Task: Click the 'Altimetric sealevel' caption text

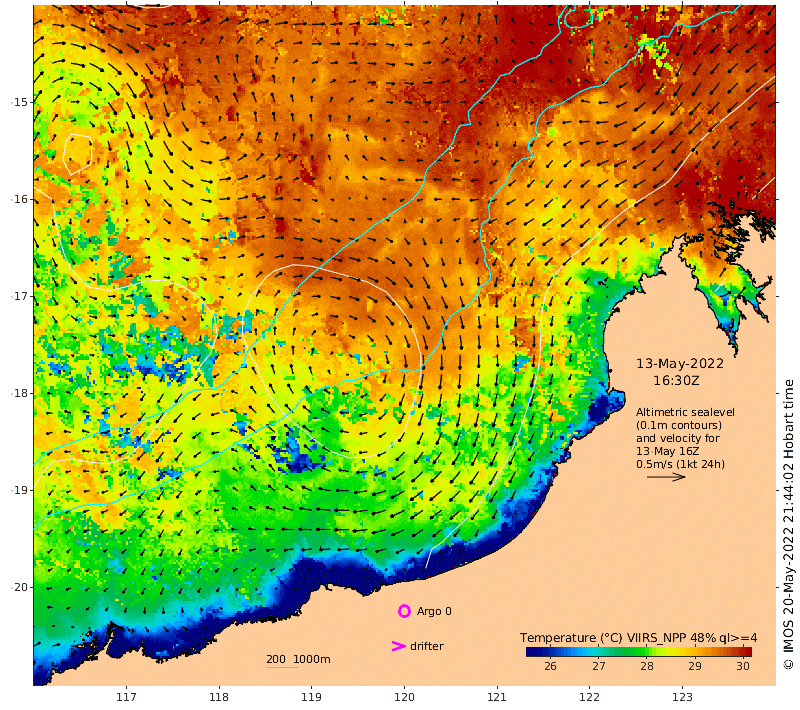Action: tap(685, 412)
